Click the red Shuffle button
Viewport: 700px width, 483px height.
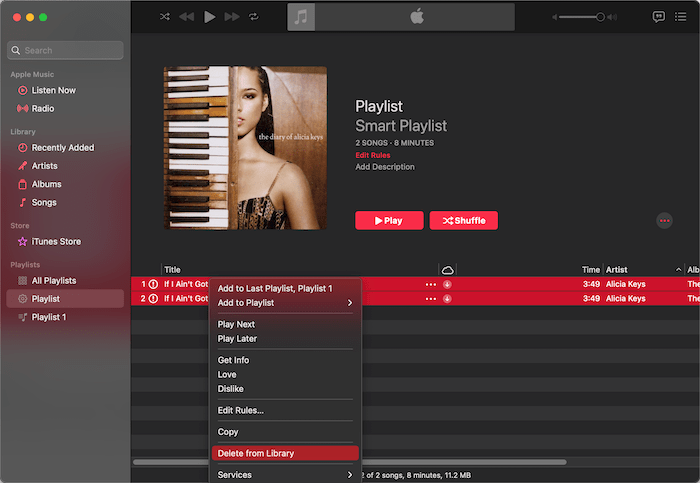463,220
